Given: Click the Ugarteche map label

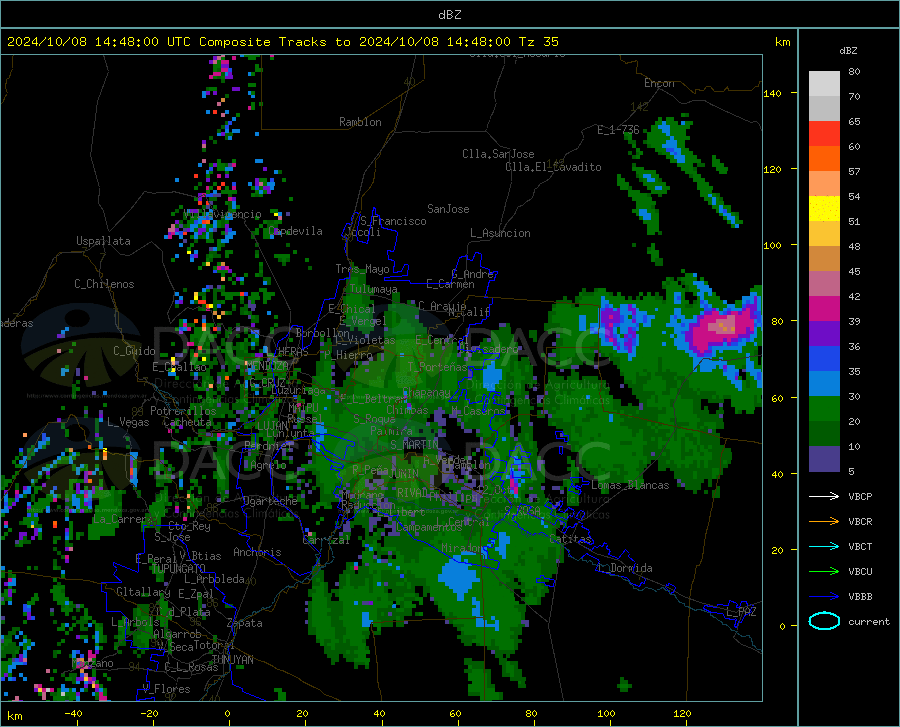Looking at the screenshot, I should click(x=270, y=501).
